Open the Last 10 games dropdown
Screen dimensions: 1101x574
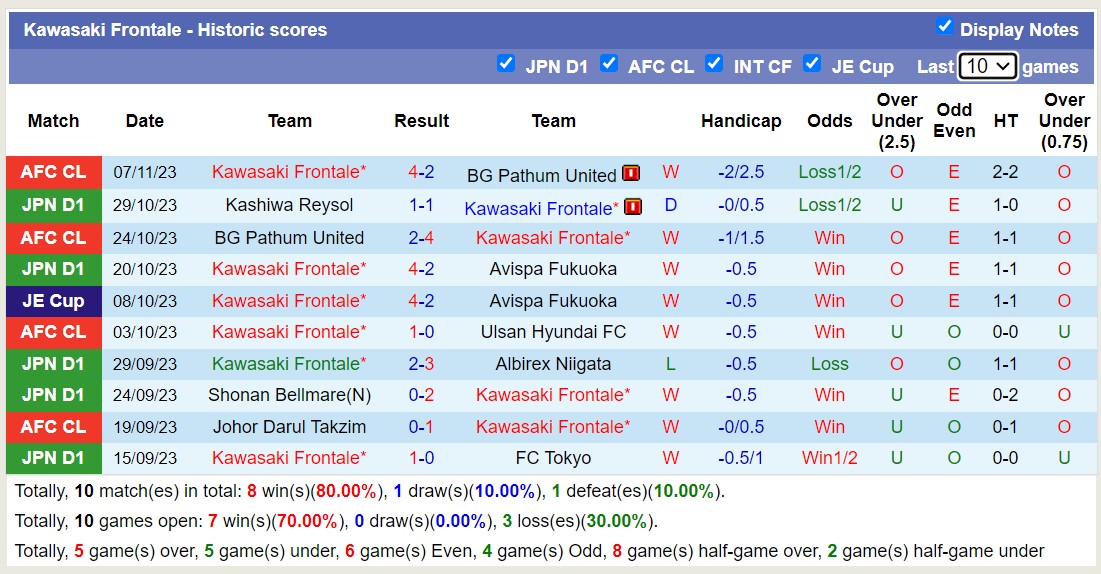point(987,66)
